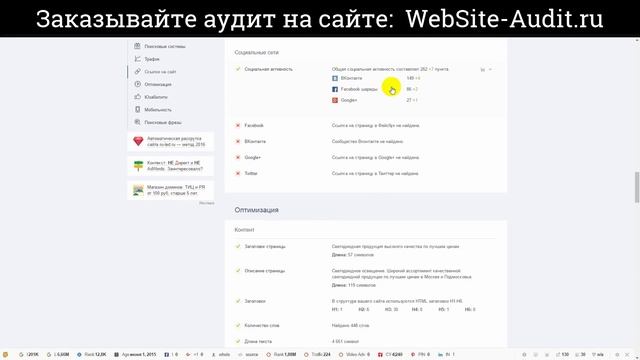Click the Оптимизация section heading
This screenshot has width=640, height=360.
tap(256, 210)
